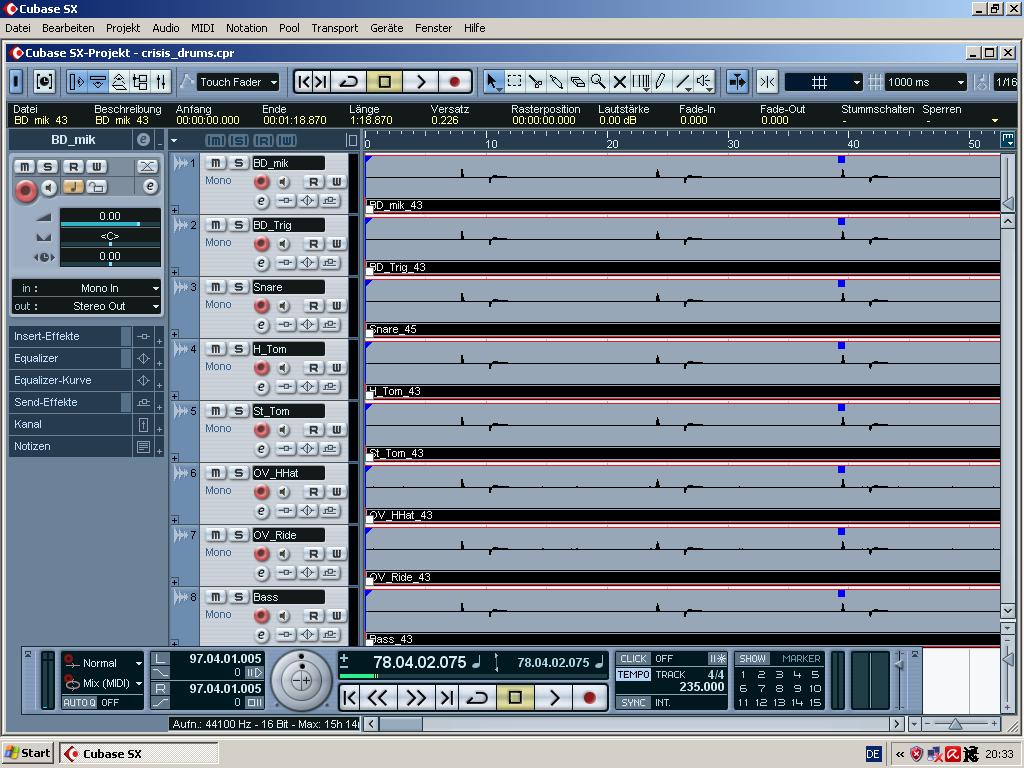Image resolution: width=1024 pixels, height=768 pixels.
Task: Record-enable the Snare track
Action: (261, 305)
